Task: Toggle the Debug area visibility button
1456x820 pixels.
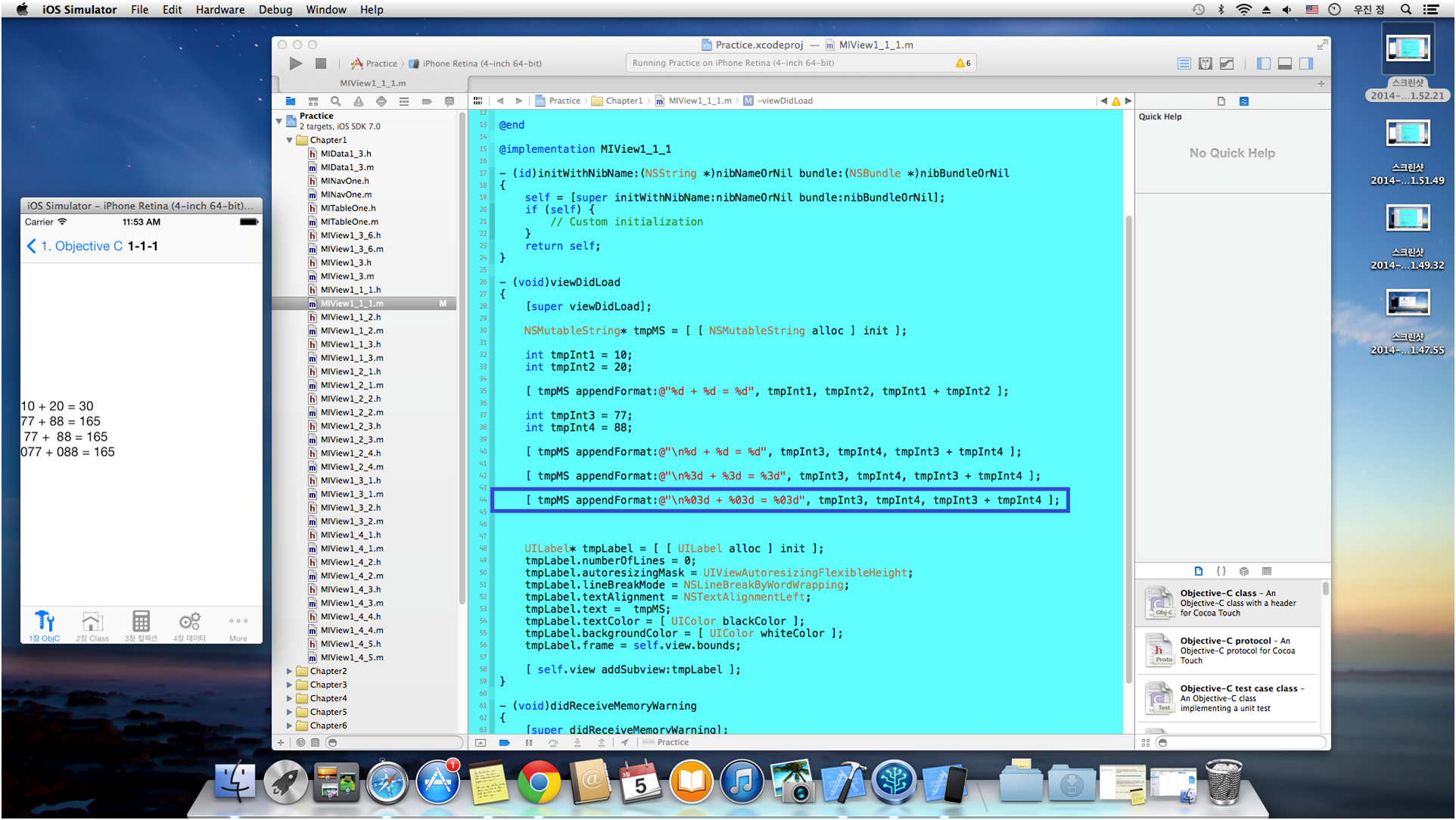Action: 1285,64
